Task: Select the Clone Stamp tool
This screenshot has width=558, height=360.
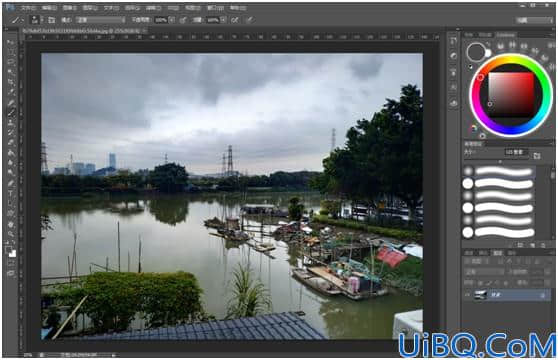Action: tap(11, 123)
